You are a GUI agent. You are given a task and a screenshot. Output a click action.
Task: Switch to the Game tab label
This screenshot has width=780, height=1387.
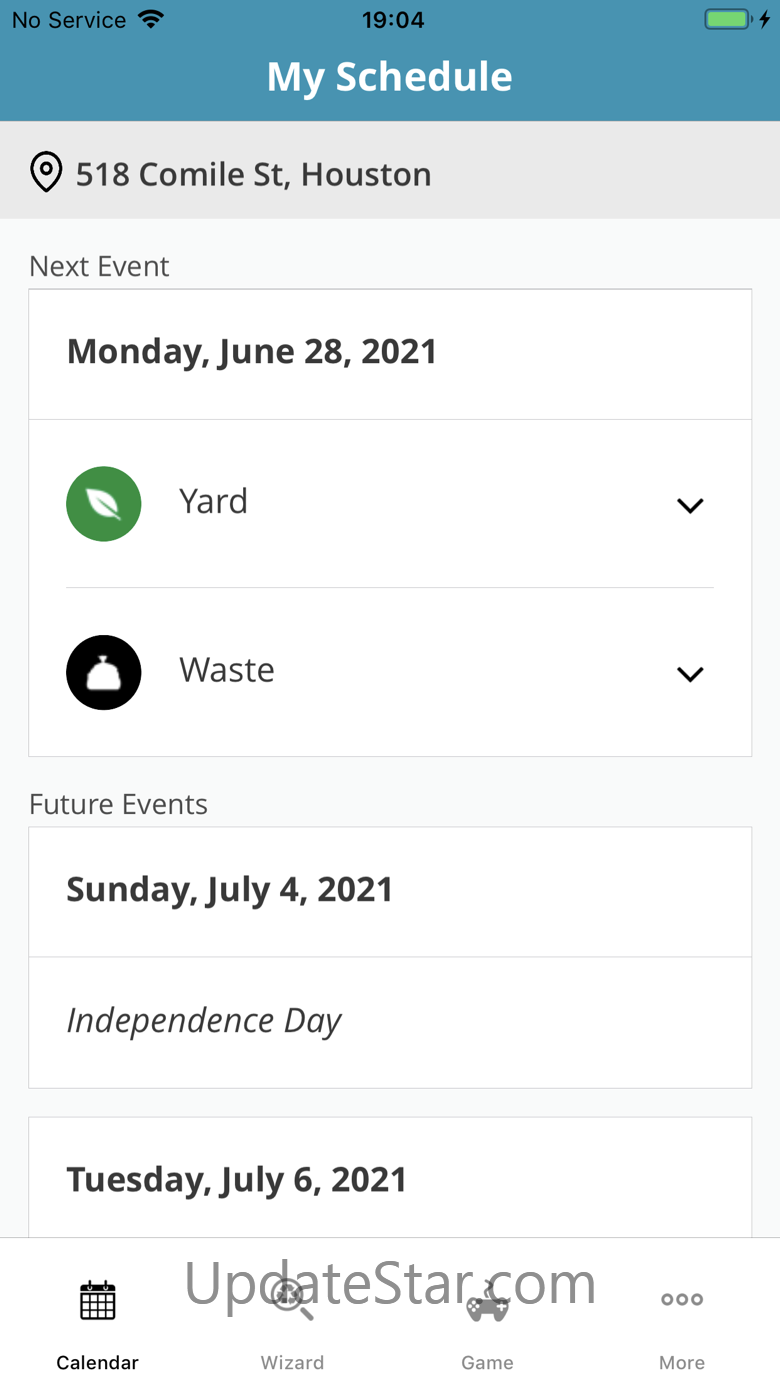[x=488, y=1363]
